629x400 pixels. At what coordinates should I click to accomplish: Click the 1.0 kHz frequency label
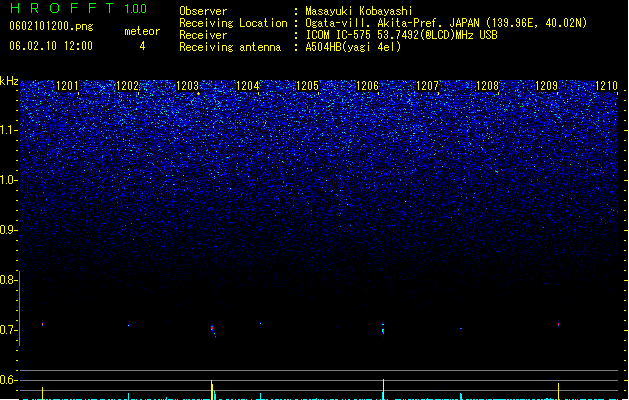click(x=9, y=180)
